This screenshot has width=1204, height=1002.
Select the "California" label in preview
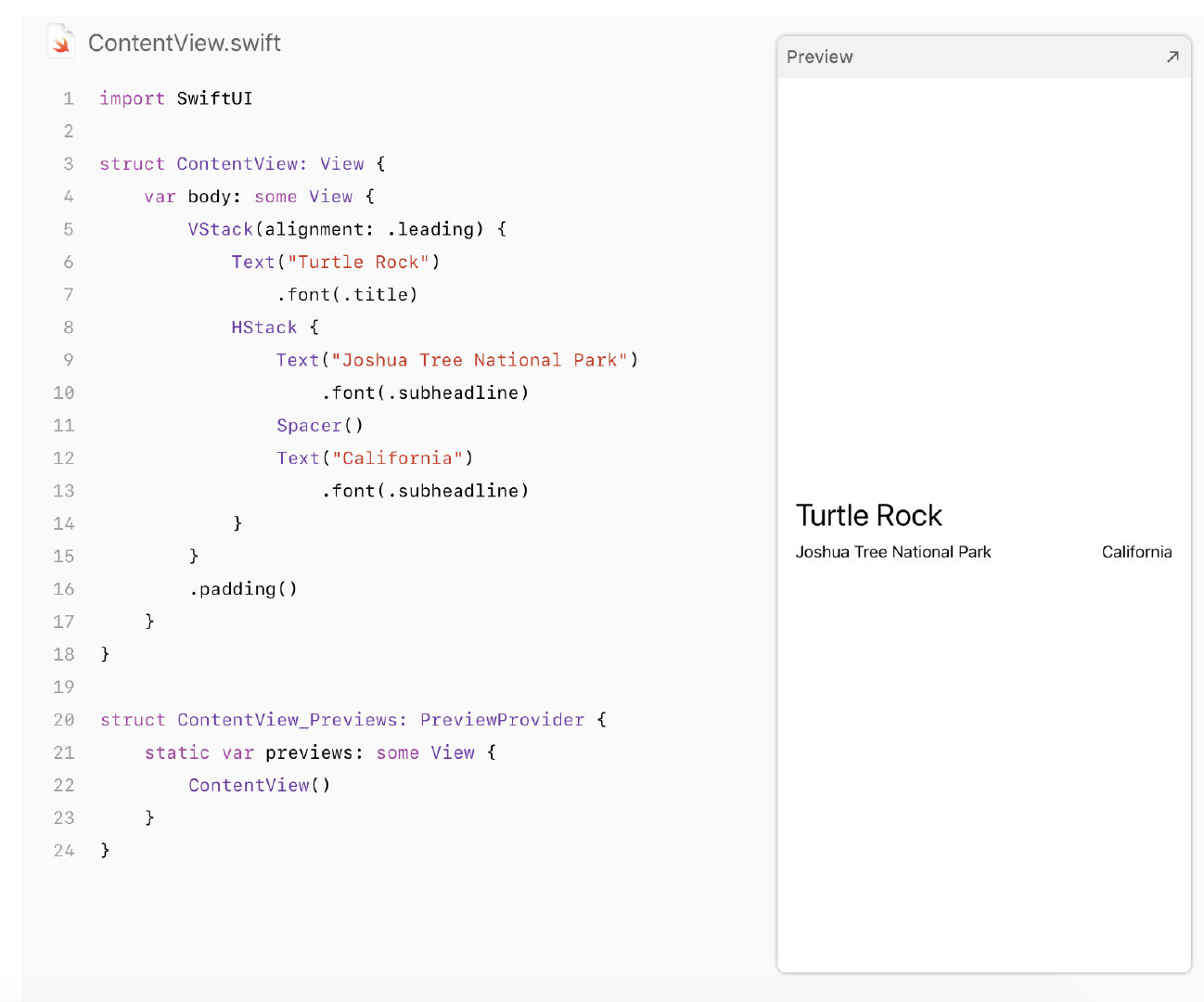(x=1136, y=552)
